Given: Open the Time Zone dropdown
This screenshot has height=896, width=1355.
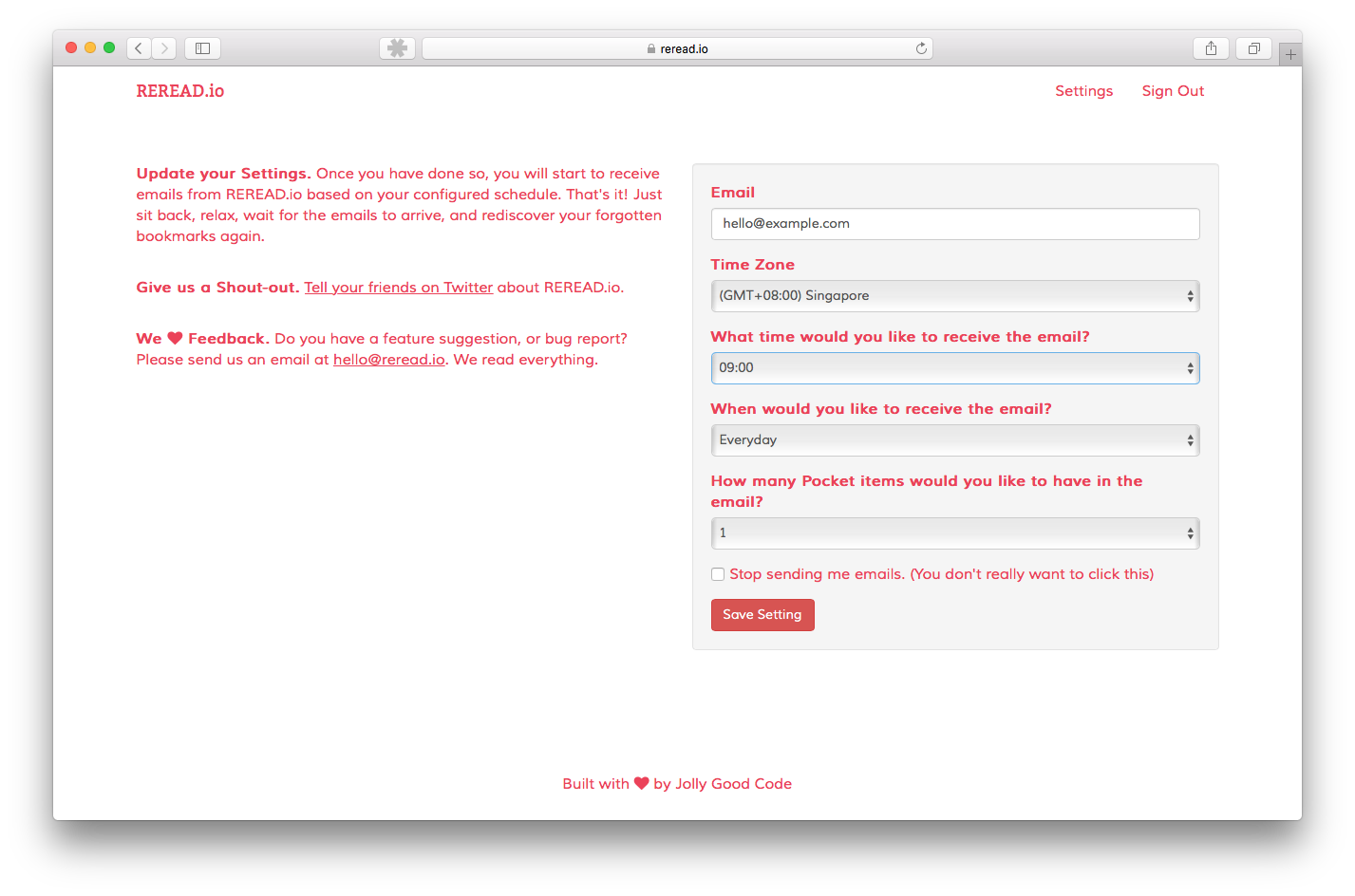Looking at the screenshot, I should click(x=954, y=295).
